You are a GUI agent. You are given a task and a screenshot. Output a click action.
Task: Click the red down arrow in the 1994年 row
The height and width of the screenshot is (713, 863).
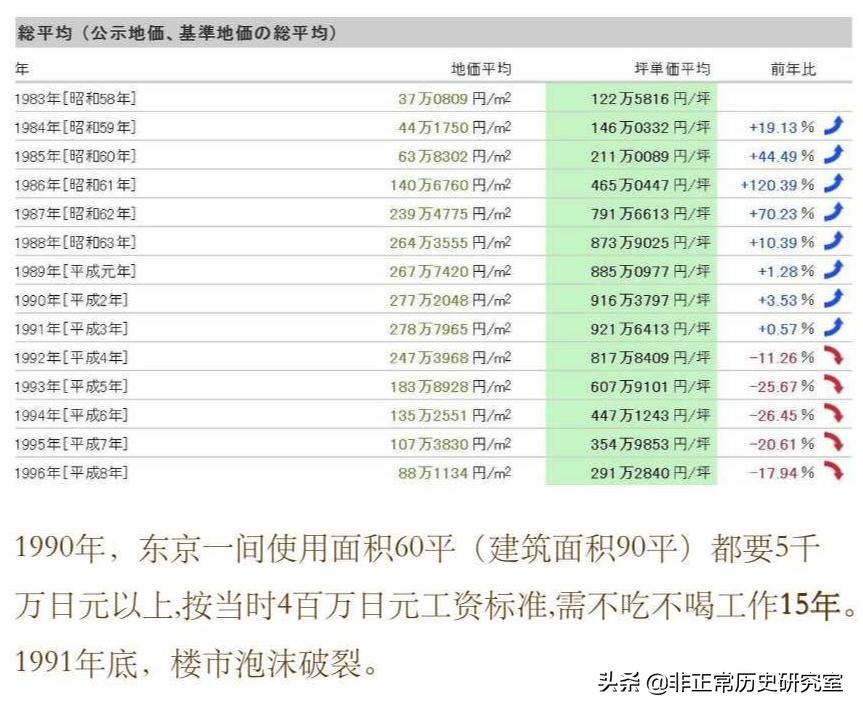pos(834,413)
